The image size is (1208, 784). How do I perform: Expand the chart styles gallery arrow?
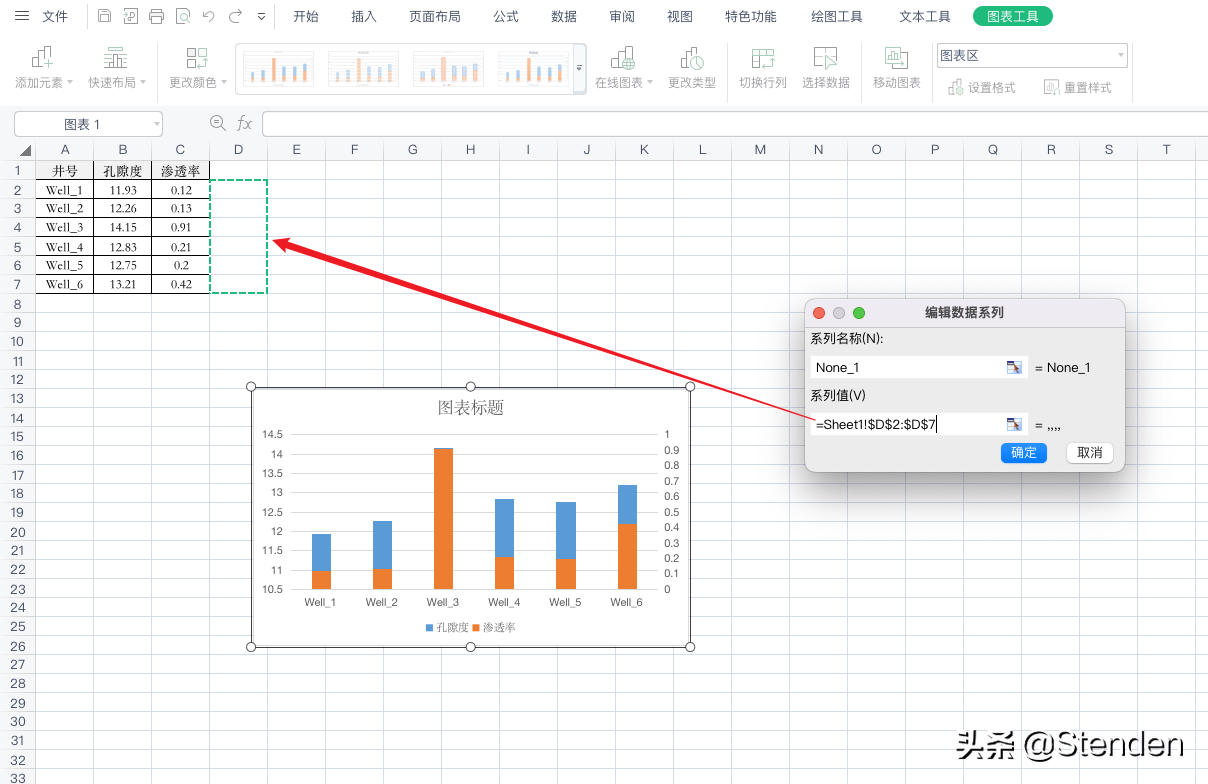[580, 68]
